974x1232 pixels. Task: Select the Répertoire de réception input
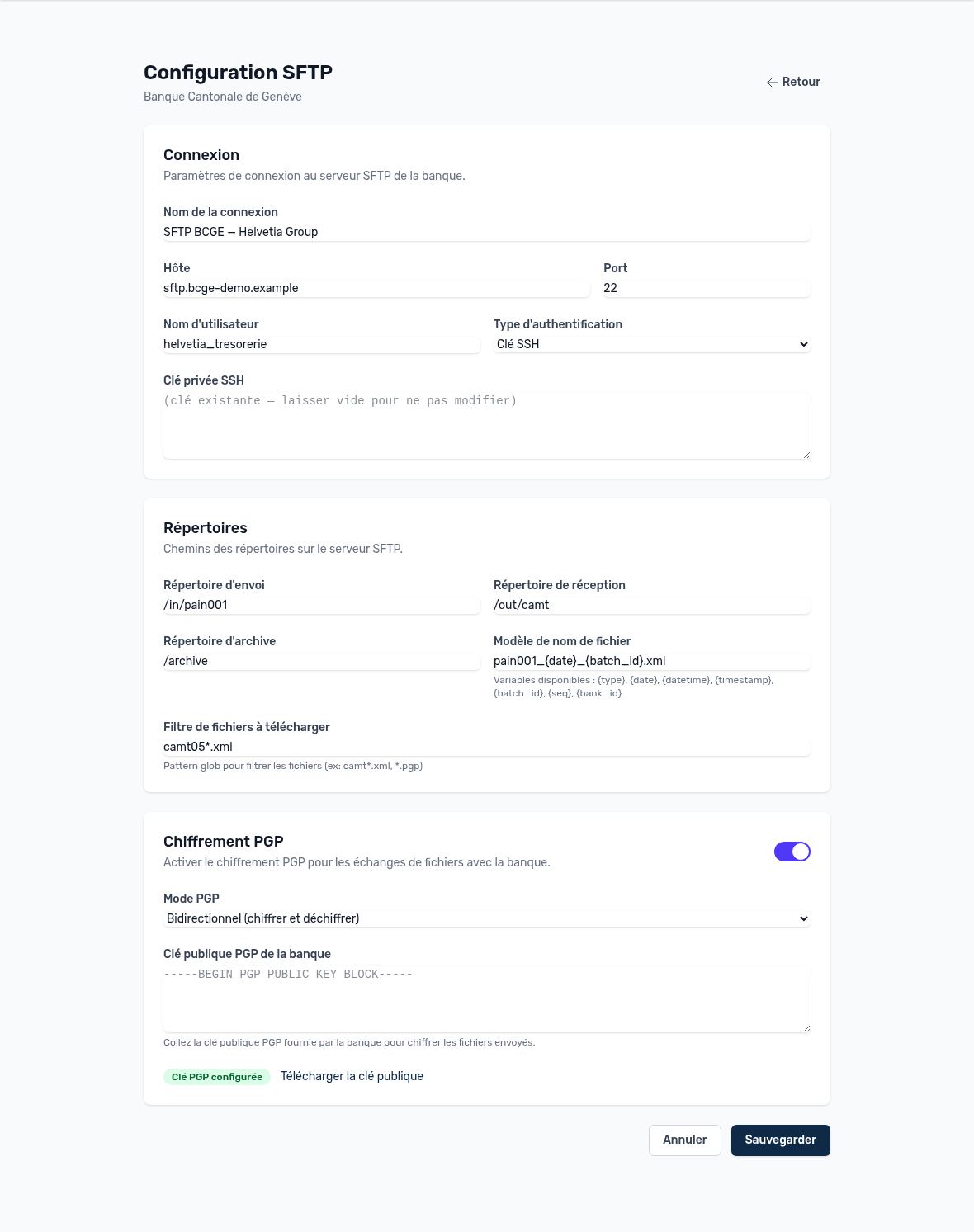click(x=652, y=605)
